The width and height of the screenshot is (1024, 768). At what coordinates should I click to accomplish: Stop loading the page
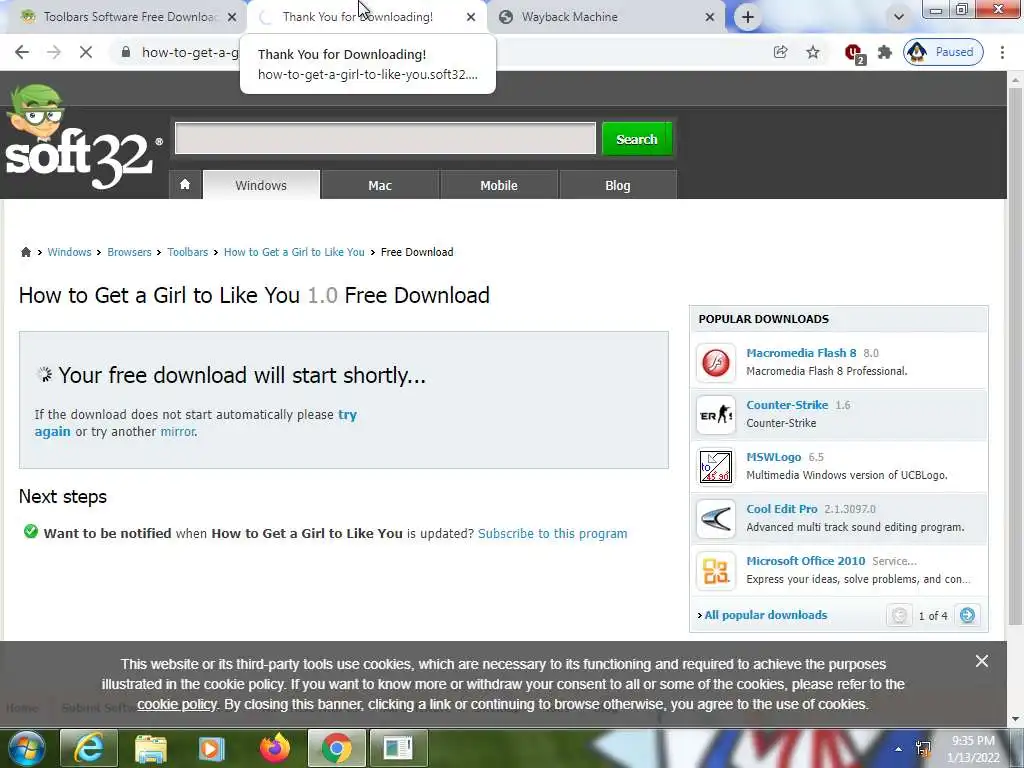tap(86, 52)
